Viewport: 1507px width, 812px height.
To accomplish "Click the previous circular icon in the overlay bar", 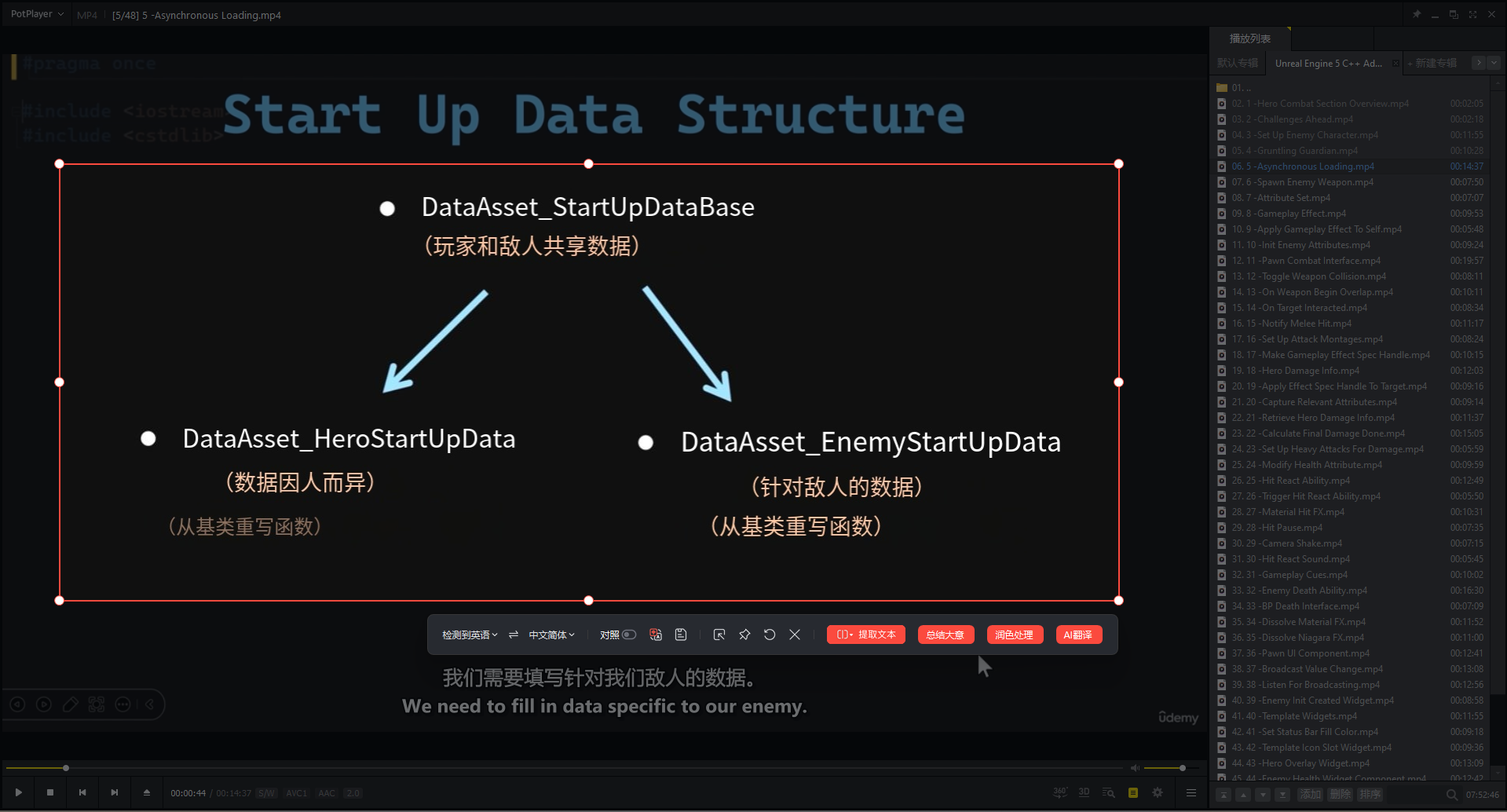I will [18, 704].
